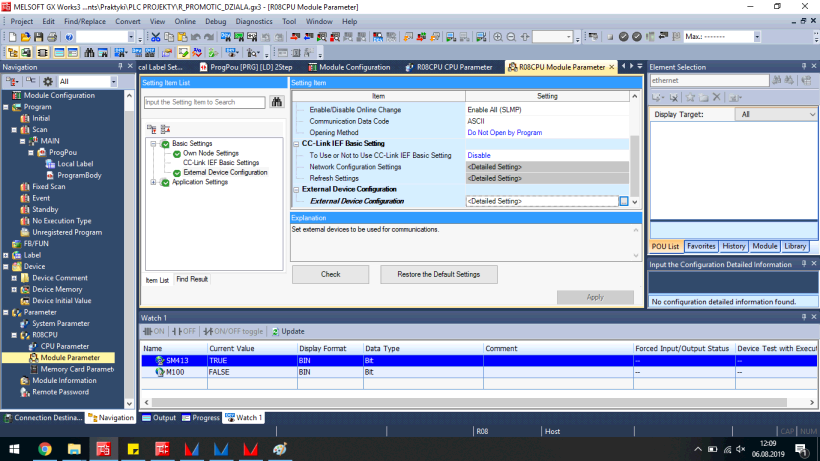Image resolution: width=820 pixels, height=461 pixels.
Task: Click Restore the Default Settings button
Action: coord(438,274)
